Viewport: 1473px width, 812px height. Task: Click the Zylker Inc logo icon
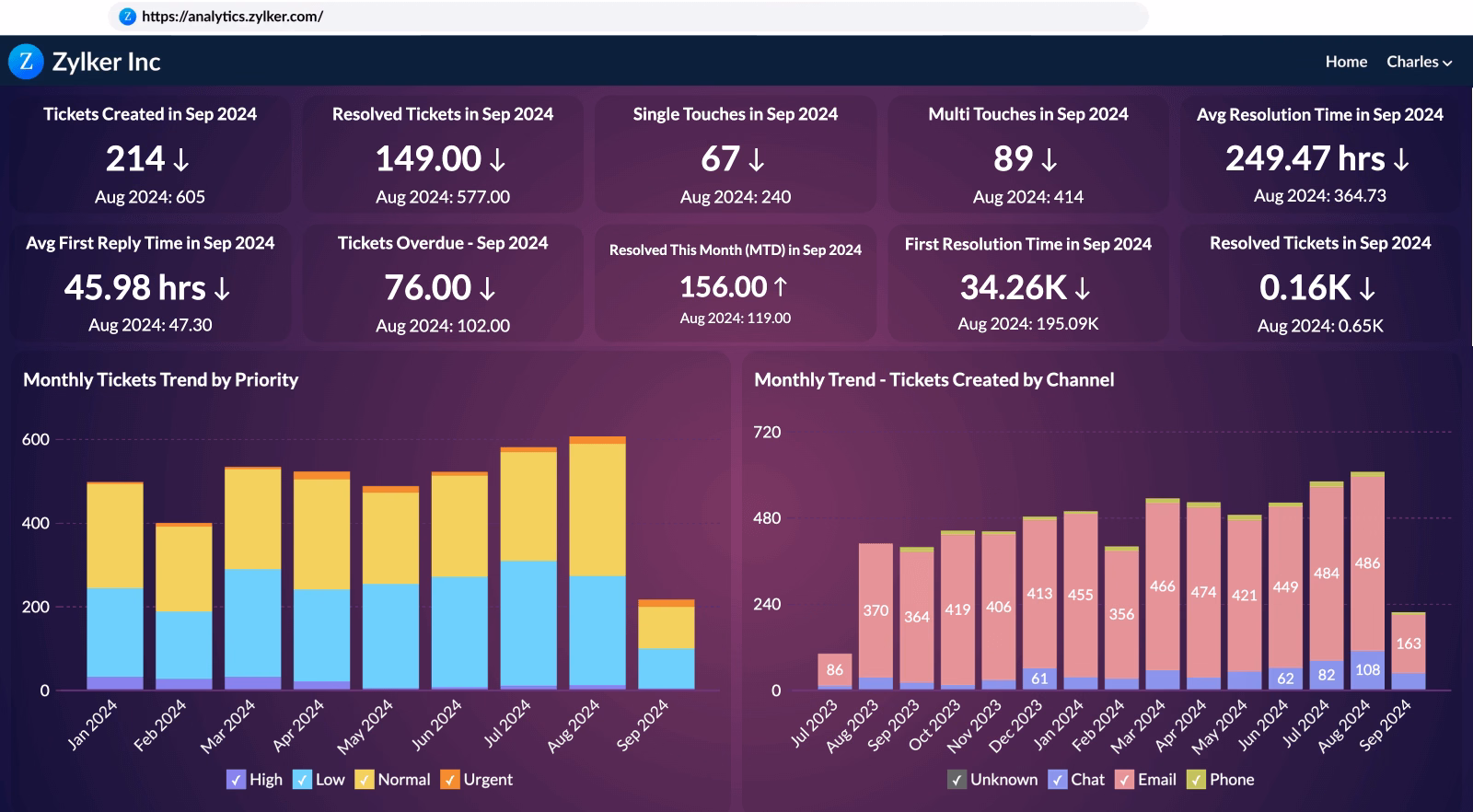[26, 62]
